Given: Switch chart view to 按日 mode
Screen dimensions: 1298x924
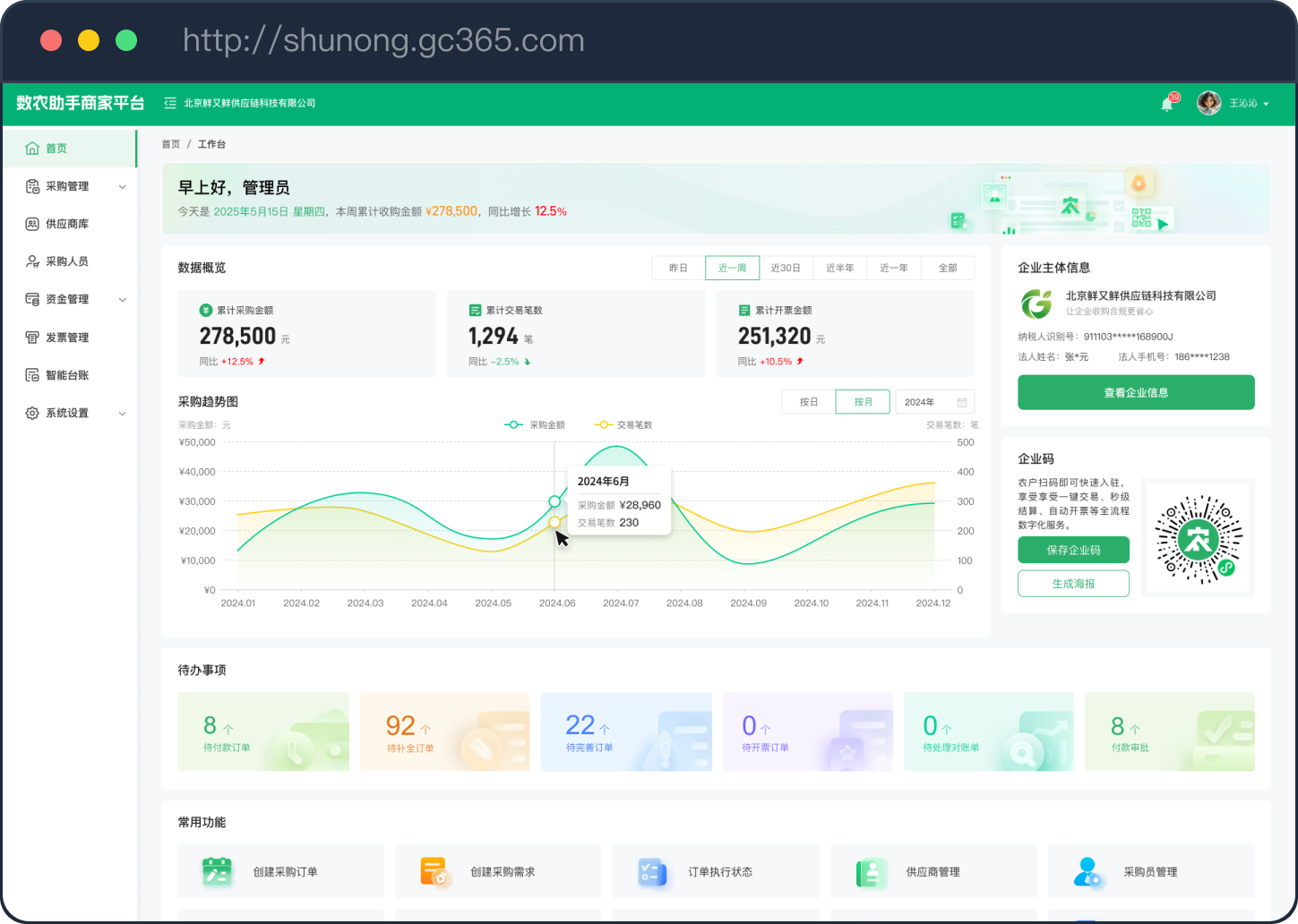Looking at the screenshot, I should [x=808, y=401].
